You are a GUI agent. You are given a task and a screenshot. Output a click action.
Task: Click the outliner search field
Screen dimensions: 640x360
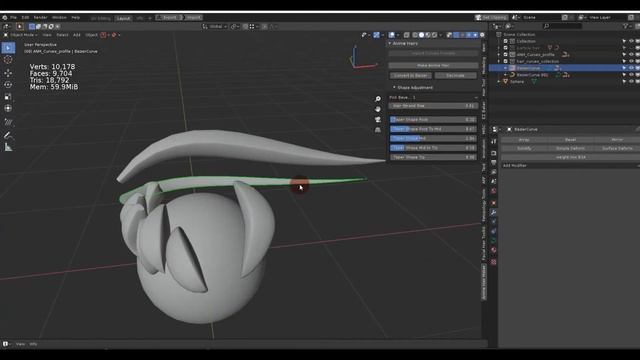pyautogui.click(x=562, y=26)
